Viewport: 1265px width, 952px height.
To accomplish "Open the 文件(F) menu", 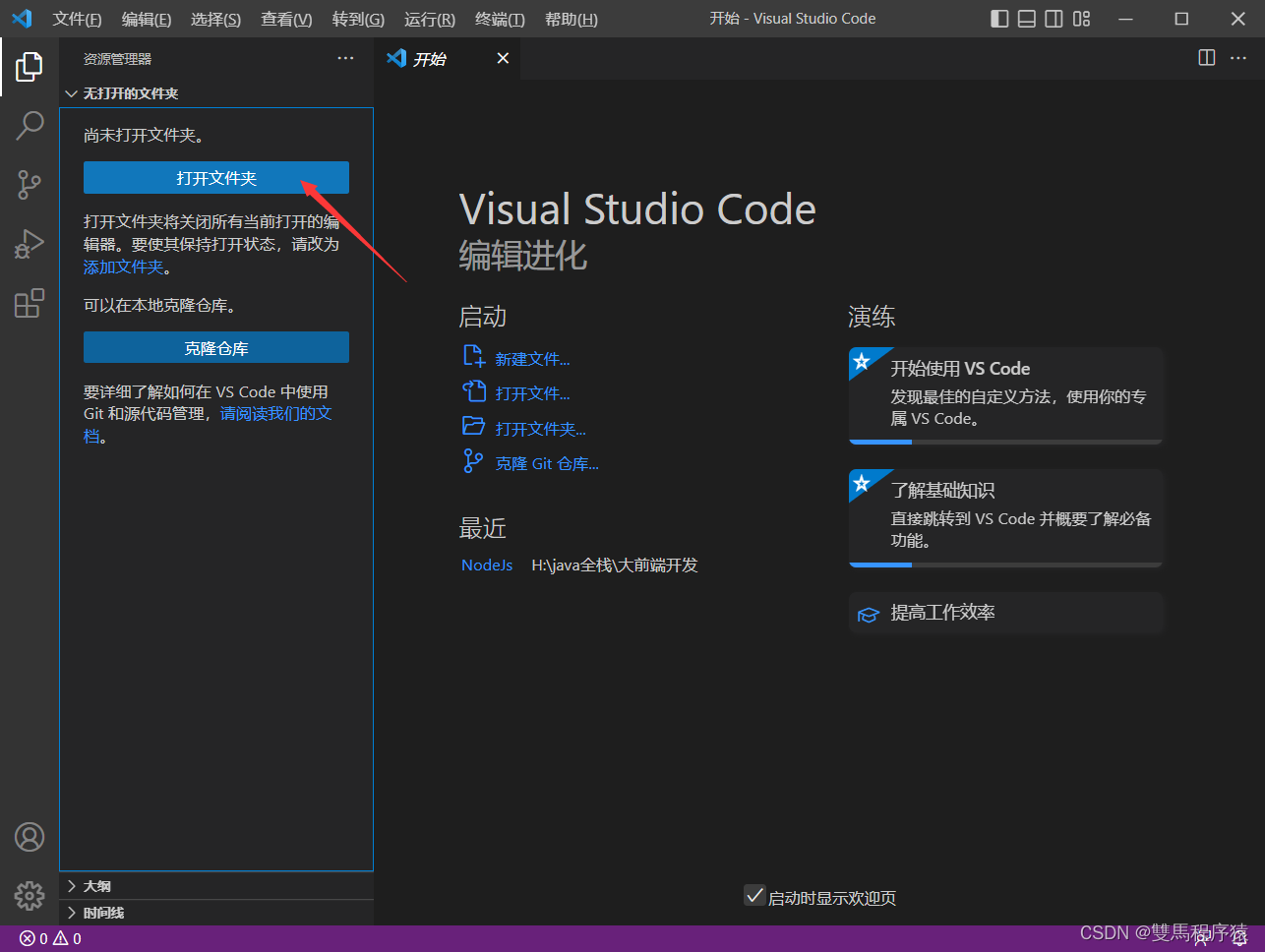I will 77,19.
